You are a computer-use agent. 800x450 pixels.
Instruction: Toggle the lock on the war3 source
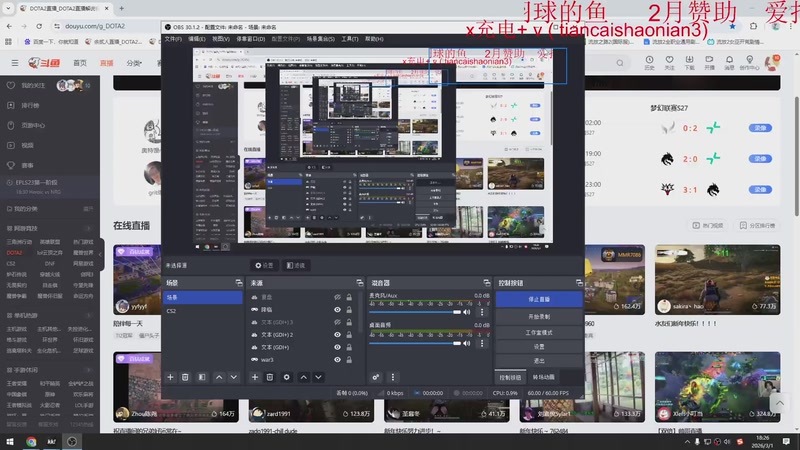[349, 360]
